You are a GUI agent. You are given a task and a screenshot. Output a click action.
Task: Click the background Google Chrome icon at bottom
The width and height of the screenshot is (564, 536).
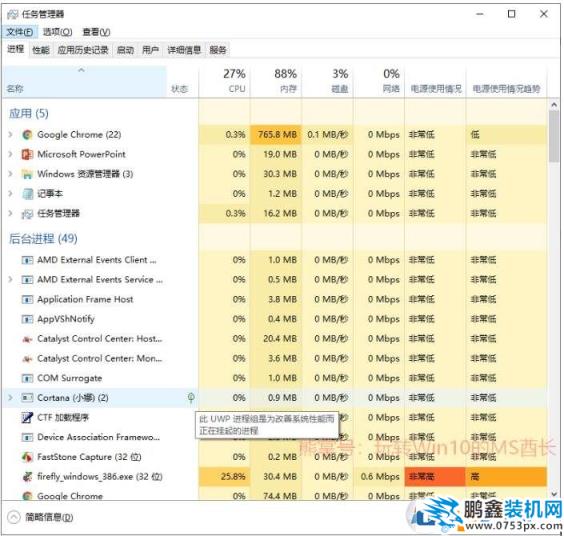[x=27, y=496]
